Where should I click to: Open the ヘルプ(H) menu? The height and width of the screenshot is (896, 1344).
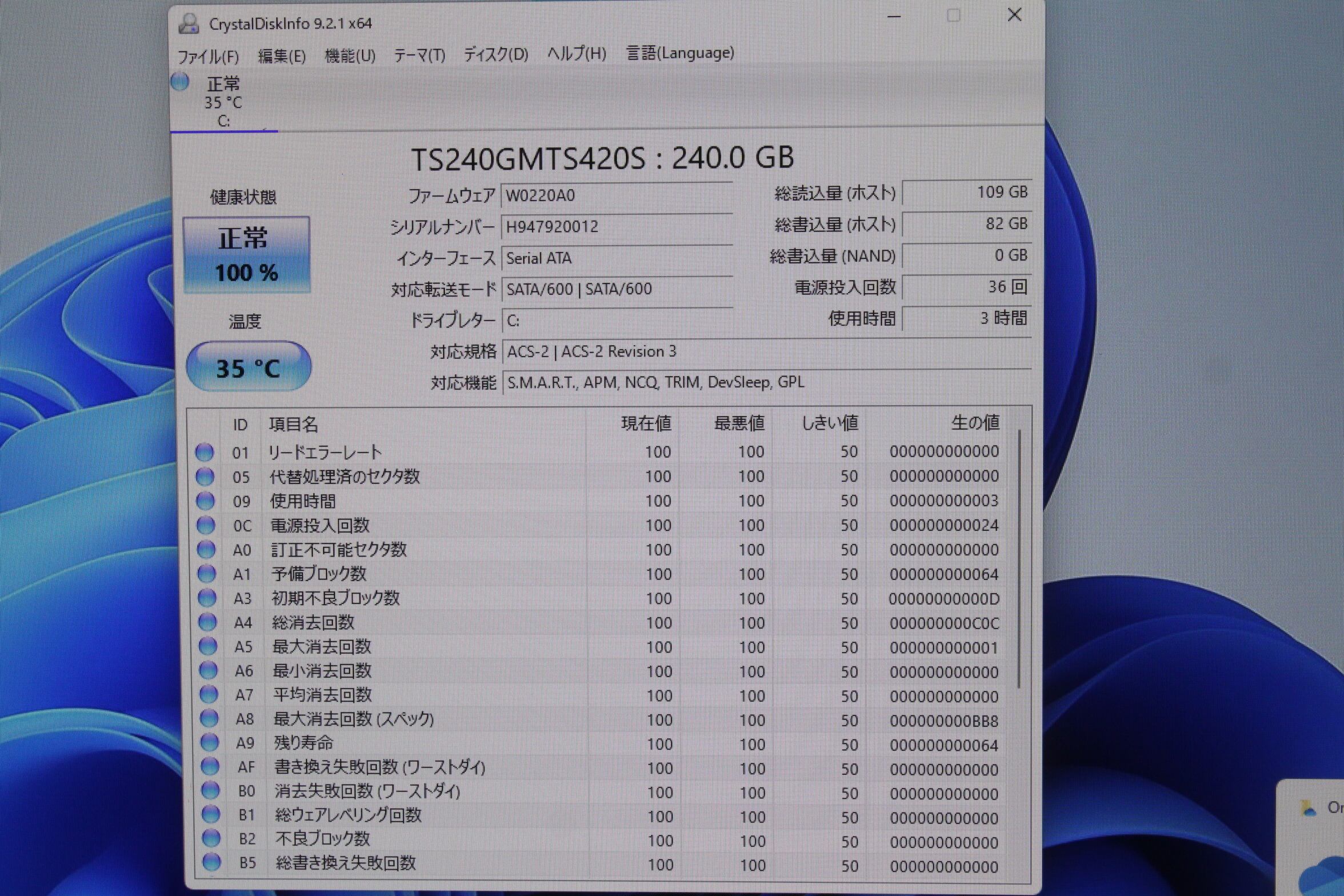tap(577, 53)
